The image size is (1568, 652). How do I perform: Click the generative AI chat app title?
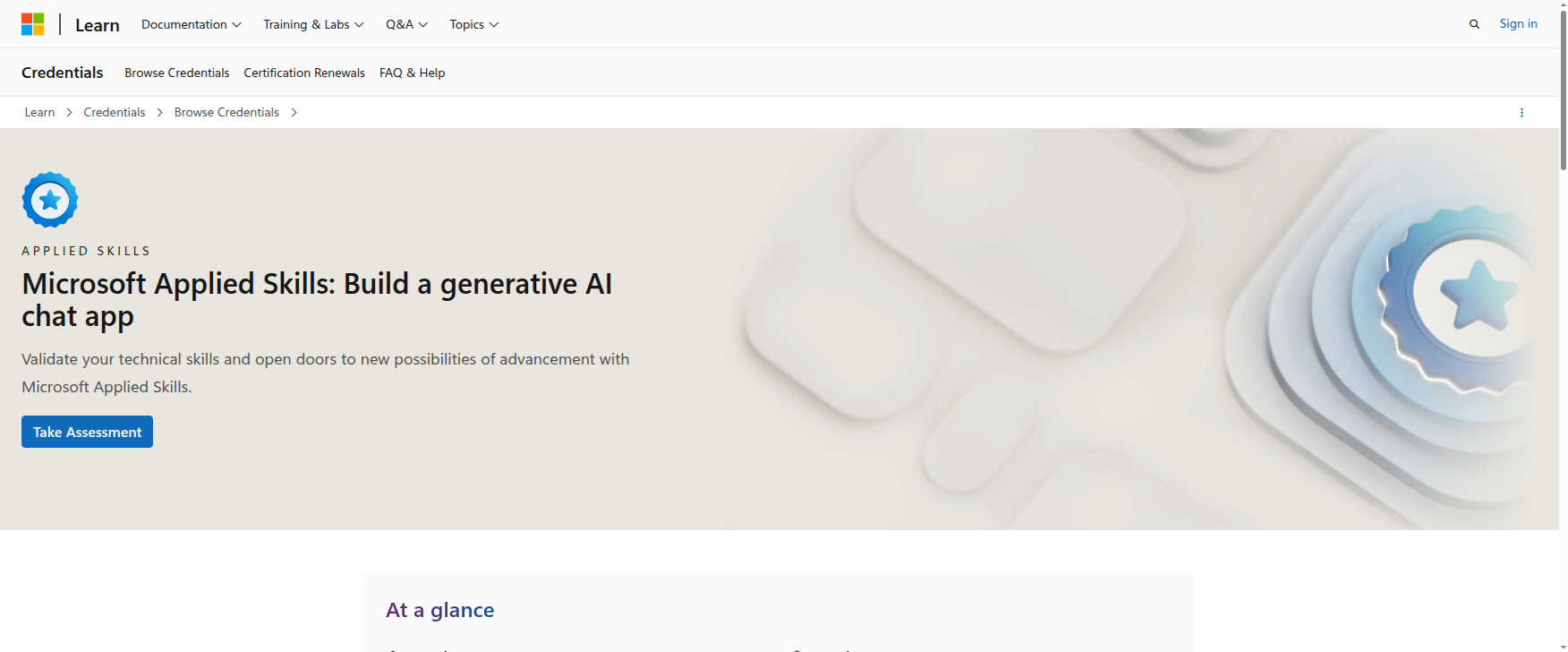coord(317,300)
